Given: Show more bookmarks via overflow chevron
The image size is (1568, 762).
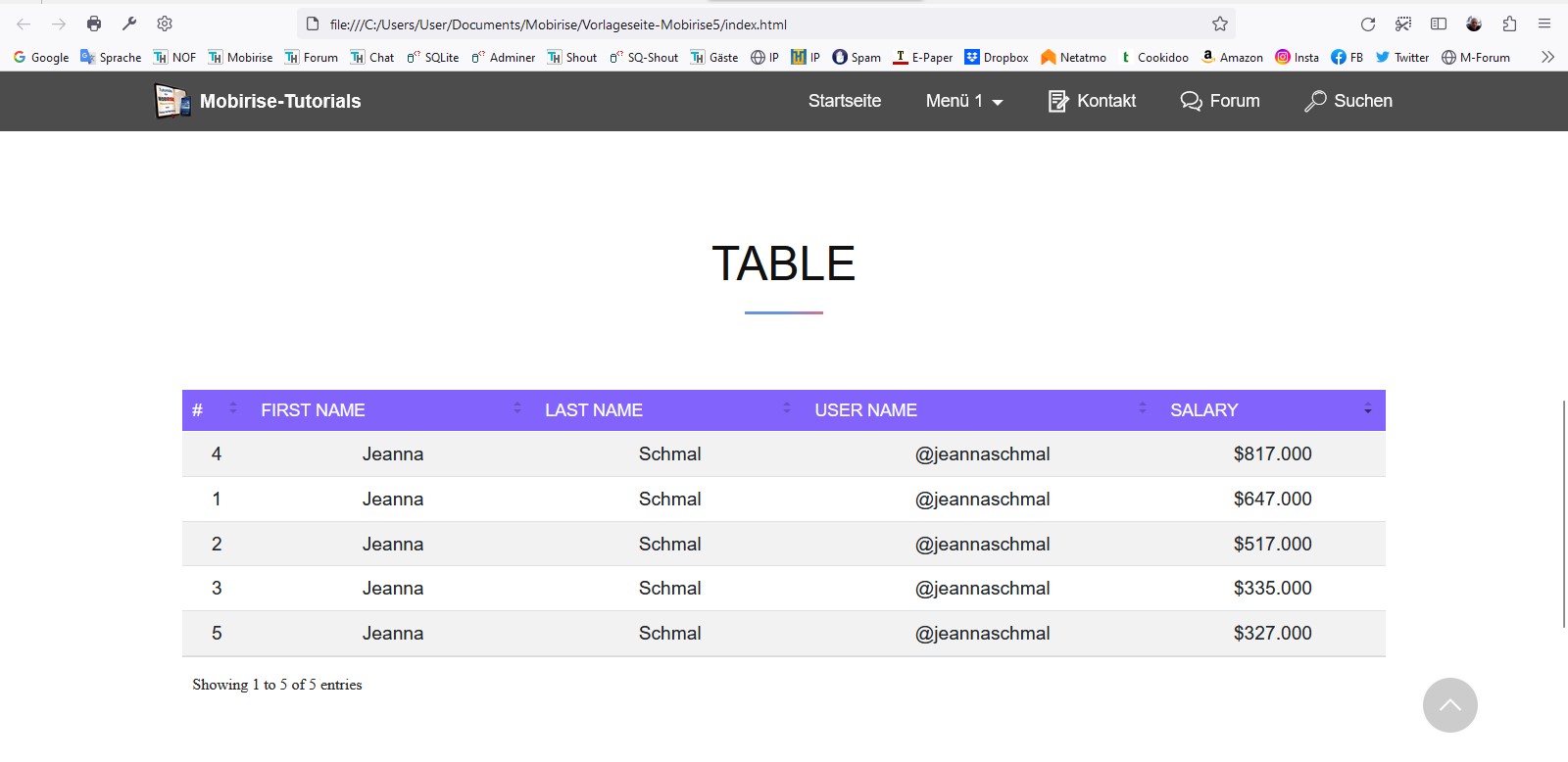Looking at the screenshot, I should coord(1547,57).
